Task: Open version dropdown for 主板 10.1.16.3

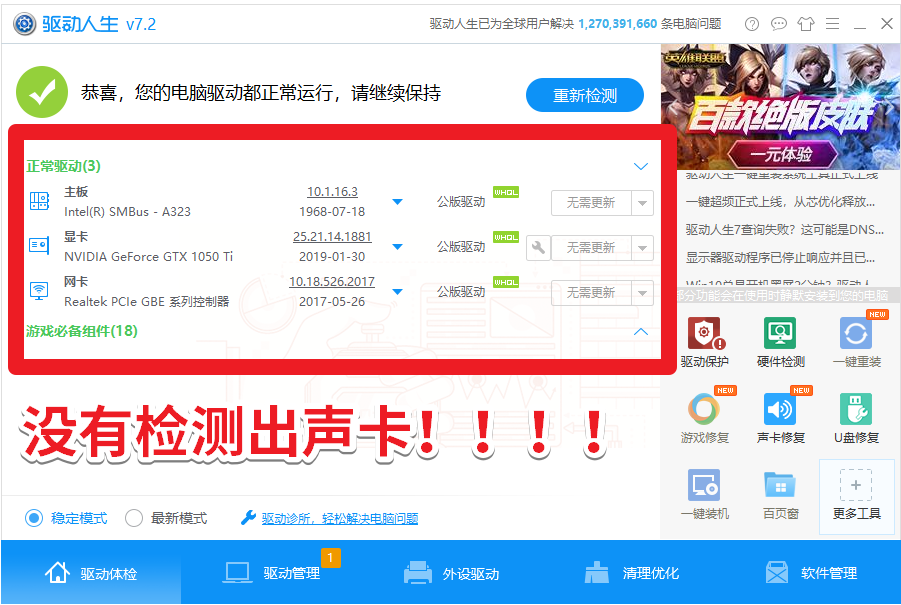Action: click(397, 202)
